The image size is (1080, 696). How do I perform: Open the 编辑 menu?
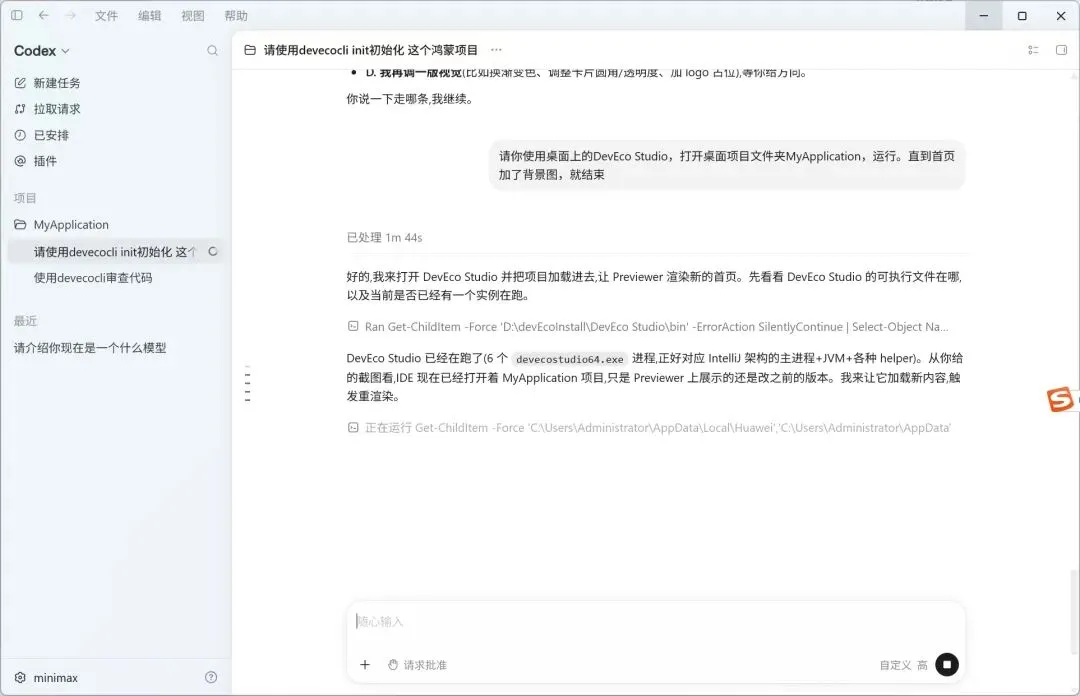149,16
